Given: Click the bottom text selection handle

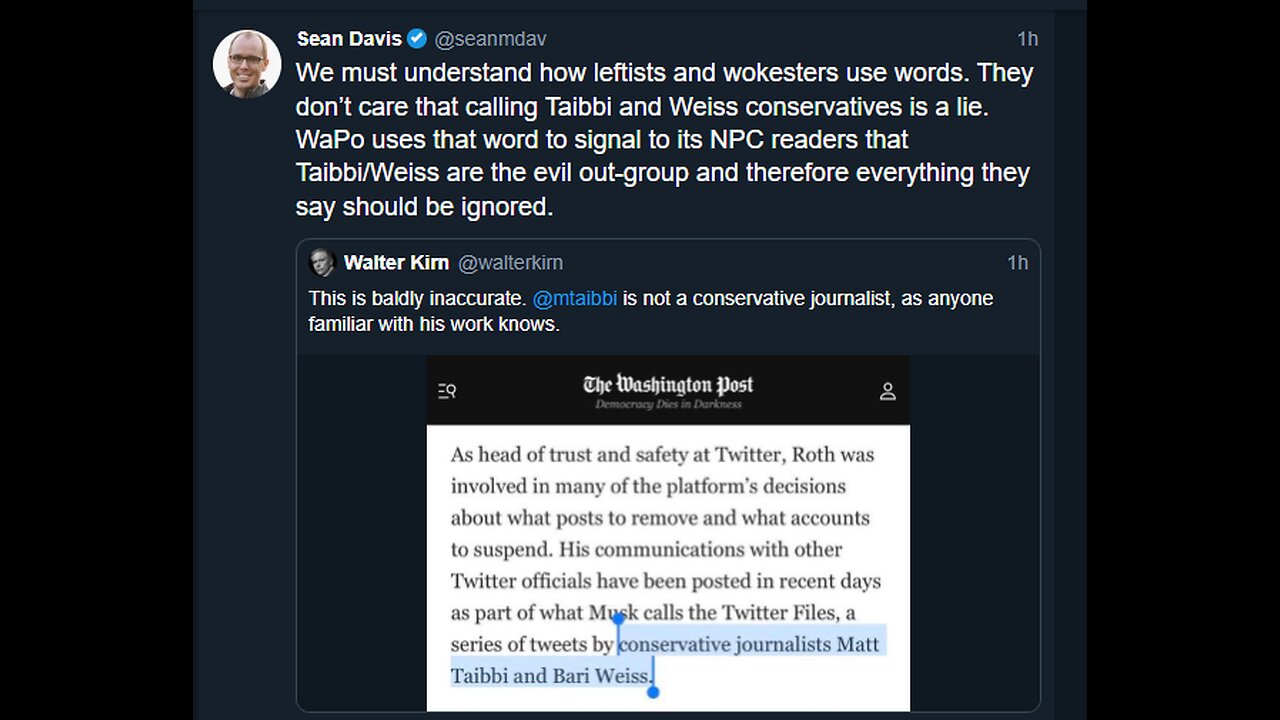Looking at the screenshot, I should click(x=653, y=691).
